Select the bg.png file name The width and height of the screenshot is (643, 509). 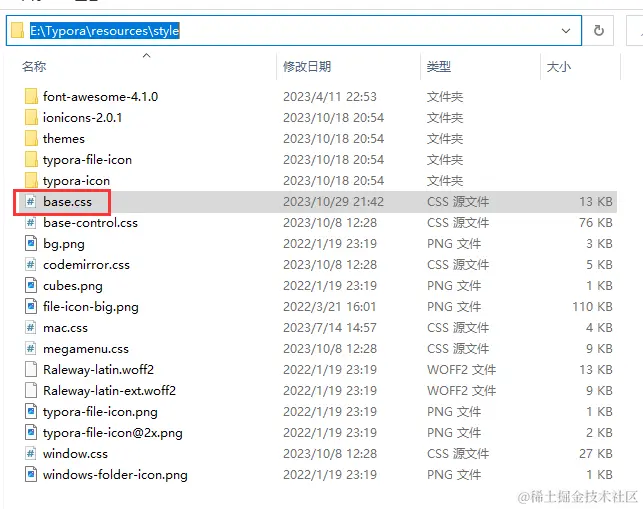coord(64,244)
